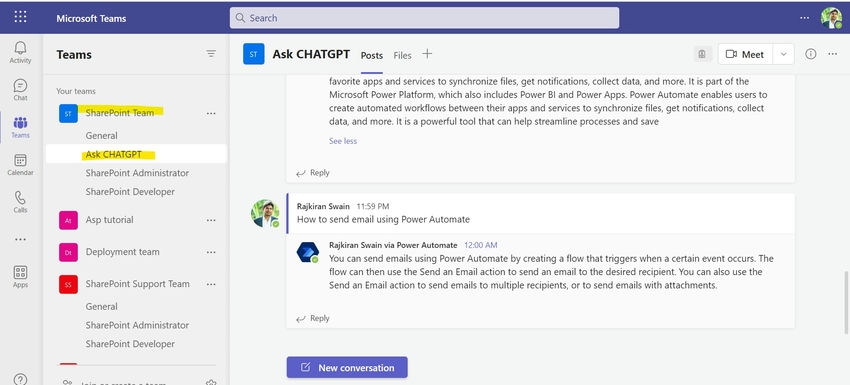
Task: Open the Calendar app
Action: [20, 165]
